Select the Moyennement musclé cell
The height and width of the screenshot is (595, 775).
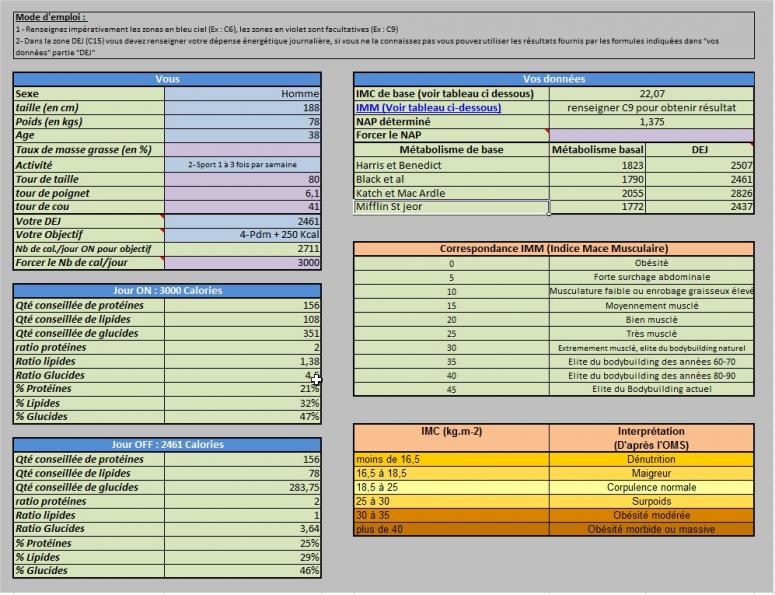[651, 306]
